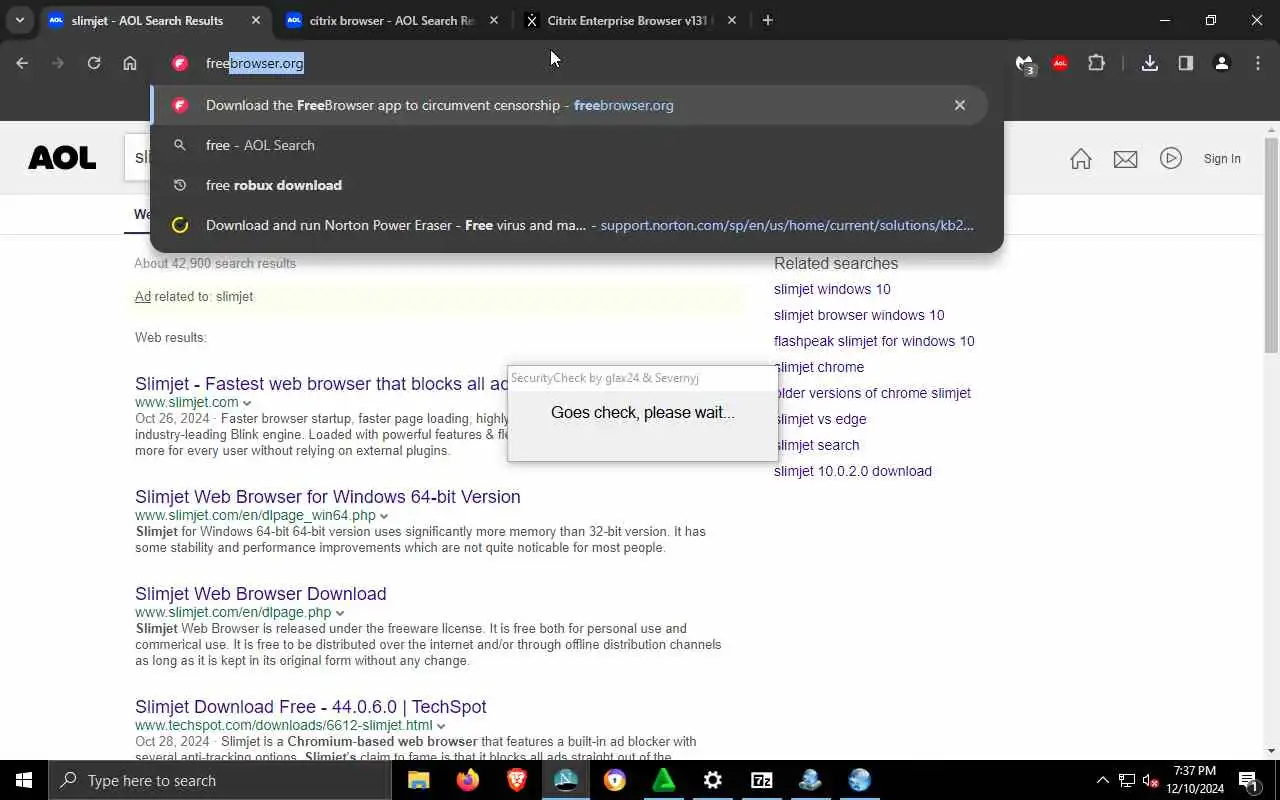
Task: Select the FreeBrowser app download suggestion
Action: coord(569,105)
